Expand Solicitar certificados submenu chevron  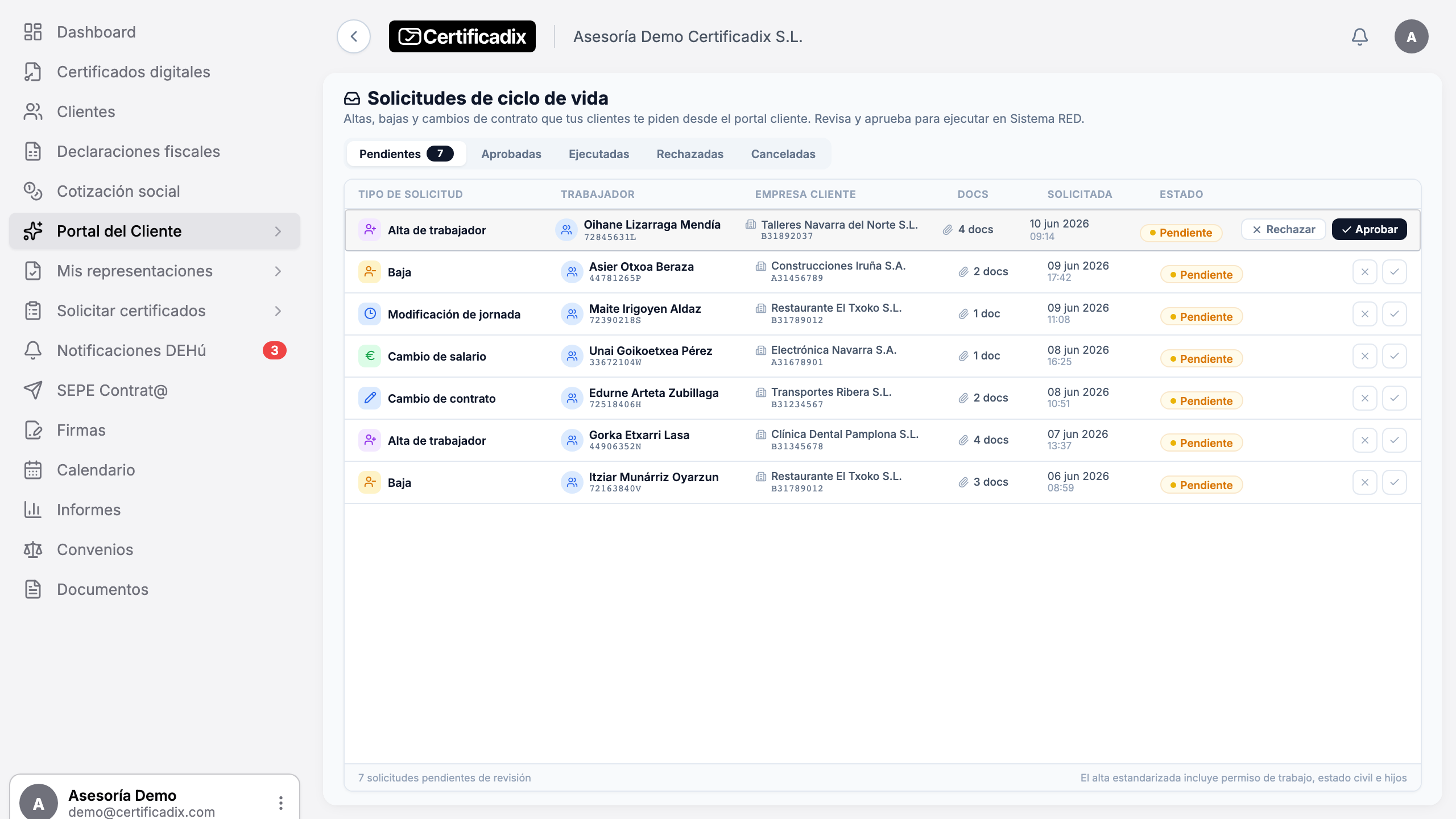tap(278, 311)
